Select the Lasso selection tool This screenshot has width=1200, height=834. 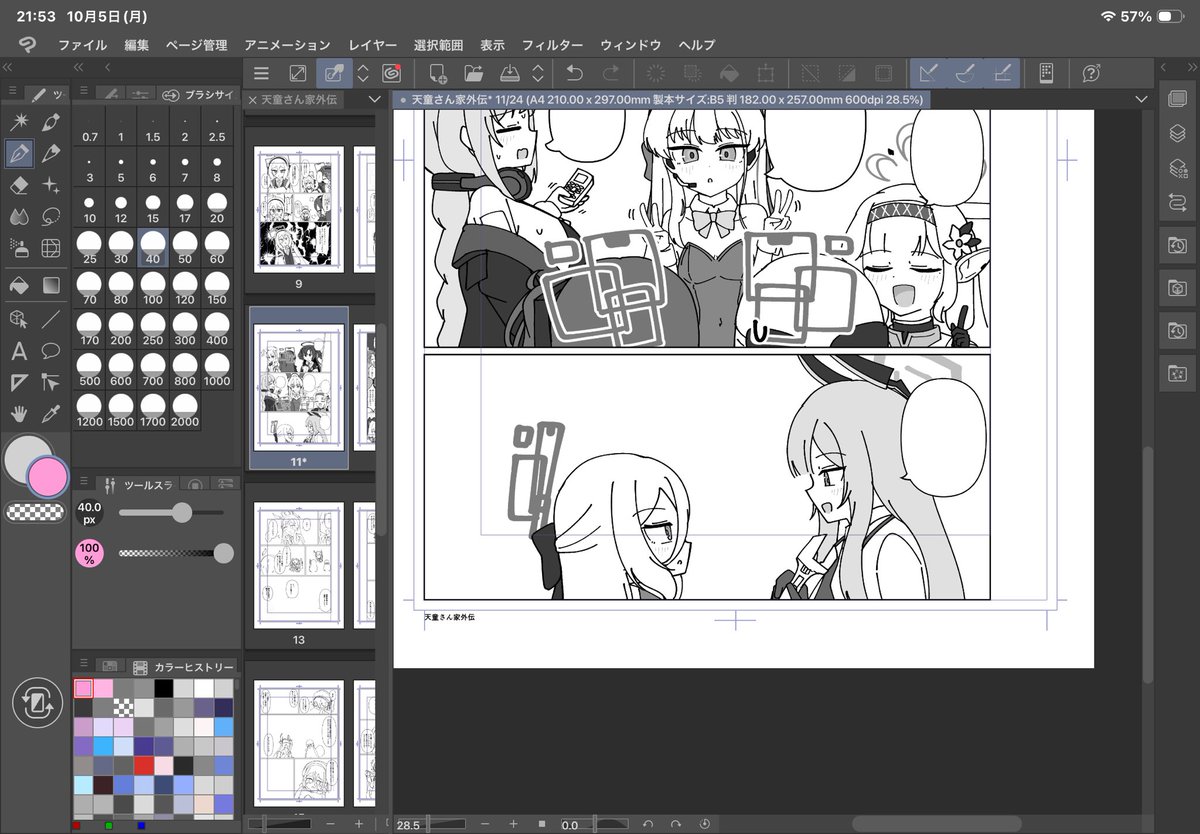coord(50,216)
